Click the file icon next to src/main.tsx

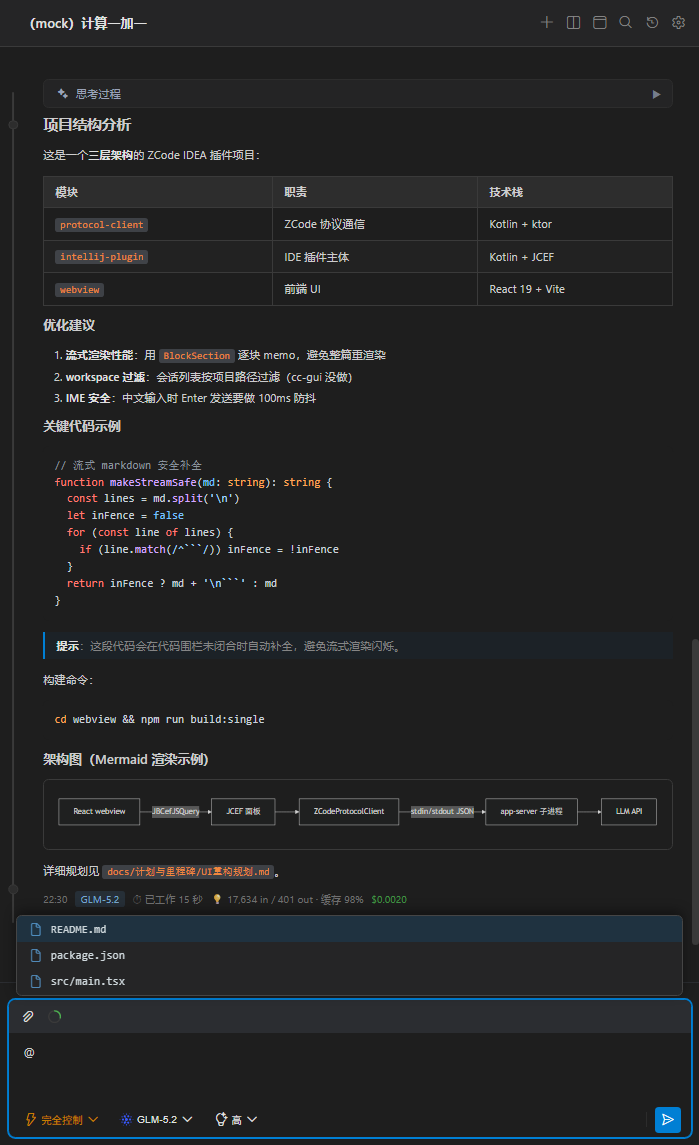coord(35,981)
